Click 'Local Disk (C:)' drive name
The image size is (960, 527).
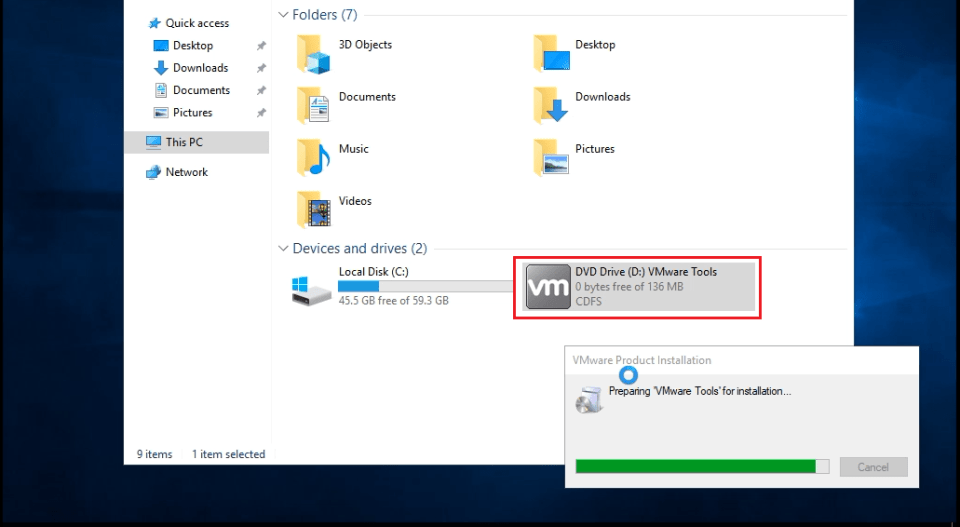click(373, 272)
